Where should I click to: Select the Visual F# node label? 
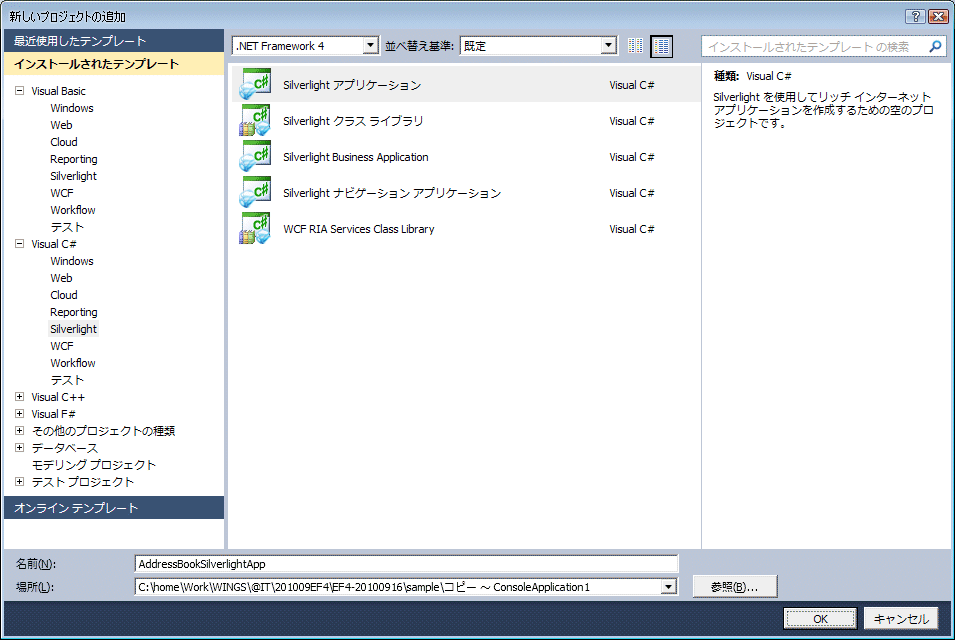(53, 413)
